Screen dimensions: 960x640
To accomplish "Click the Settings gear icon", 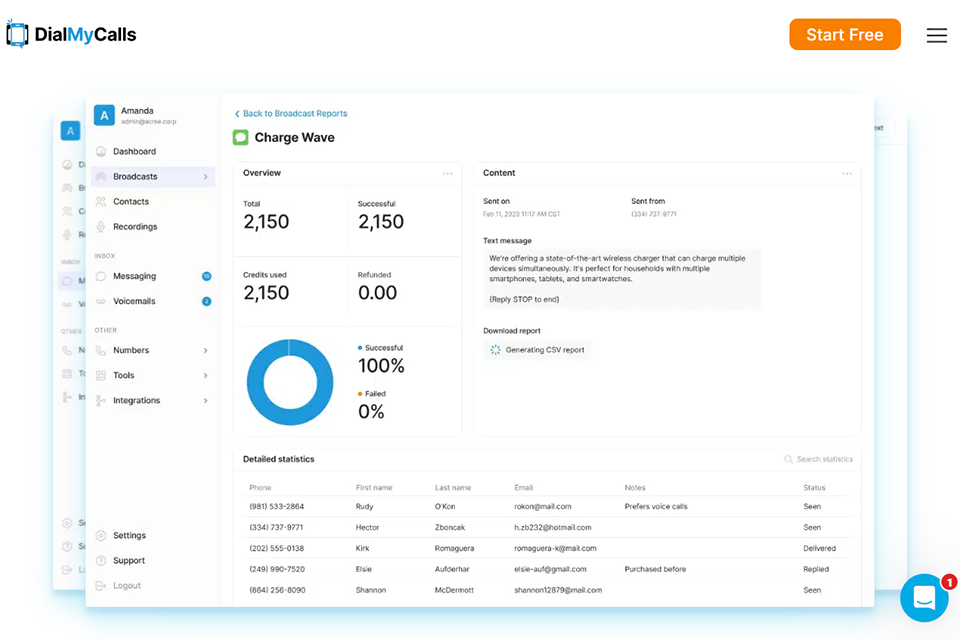I will (x=101, y=535).
